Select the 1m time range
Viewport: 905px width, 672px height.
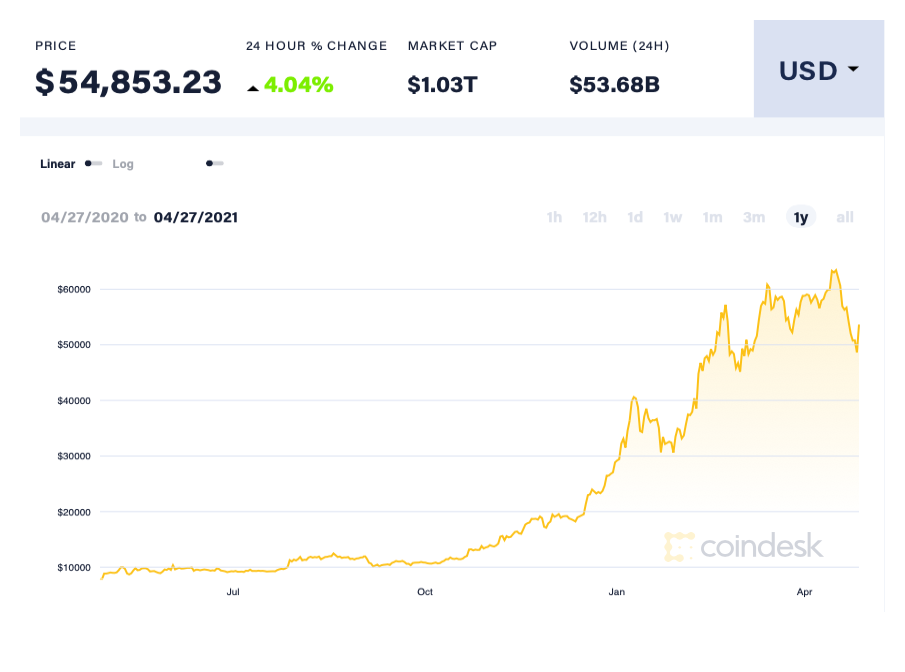[712, 217]
